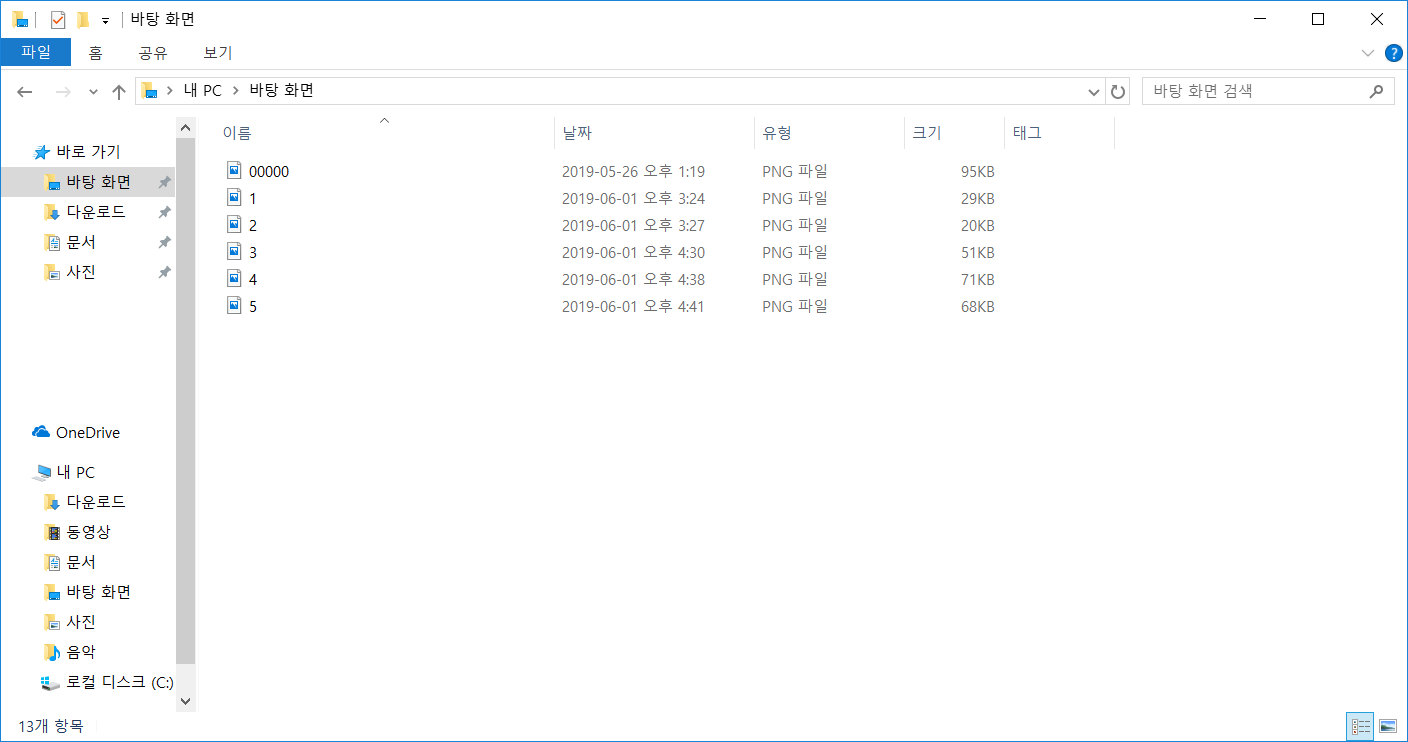Screen dimensions: 1408x742
Task: Sort by the 크기 column header
Action: point(954,133)
